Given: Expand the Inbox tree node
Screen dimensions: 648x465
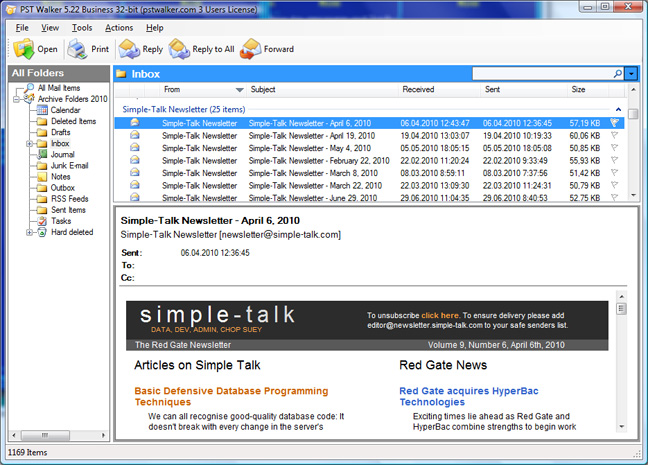Looking at the screenshot, I should tap(29, 143).
